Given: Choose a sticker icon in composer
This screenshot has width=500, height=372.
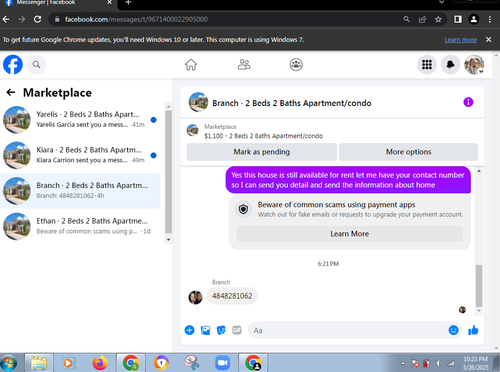Looking at the screenshot, I should point(221,330).
